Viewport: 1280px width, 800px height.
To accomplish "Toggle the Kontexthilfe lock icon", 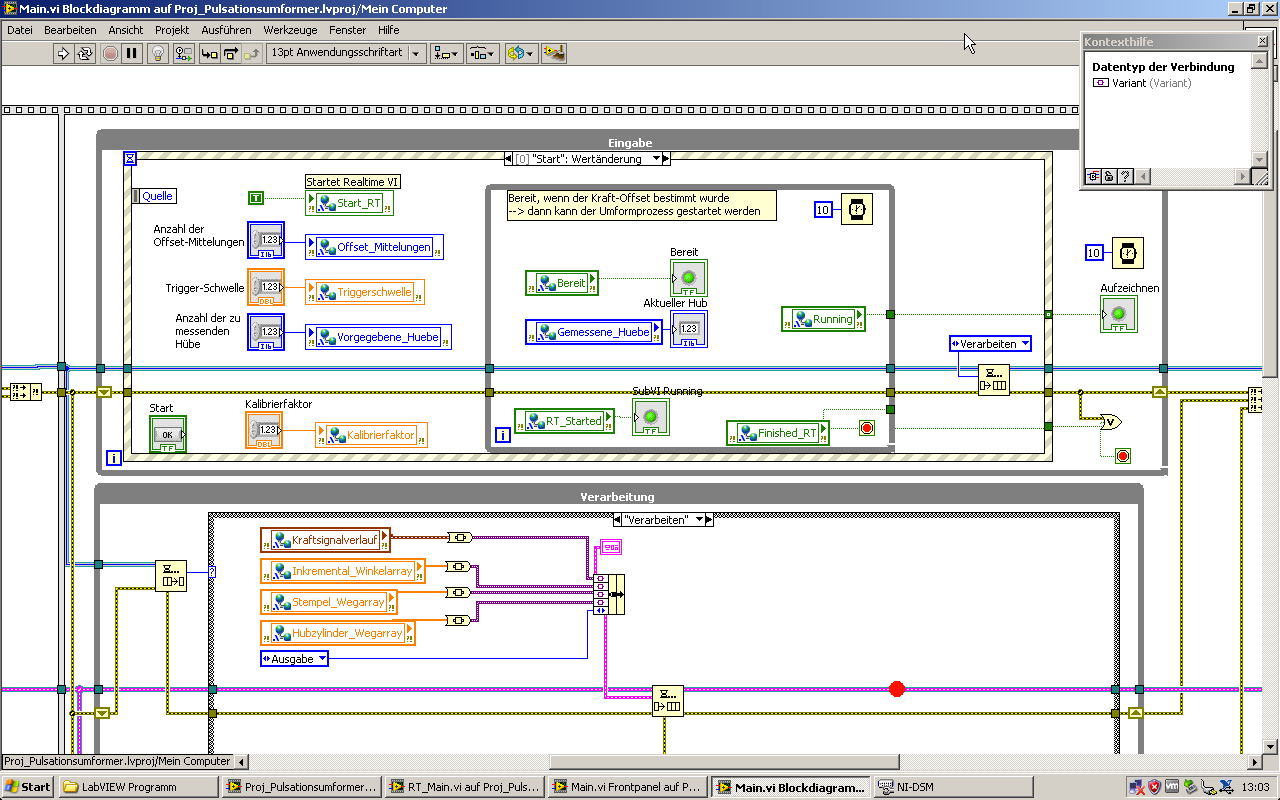I will pos(1109,177).
